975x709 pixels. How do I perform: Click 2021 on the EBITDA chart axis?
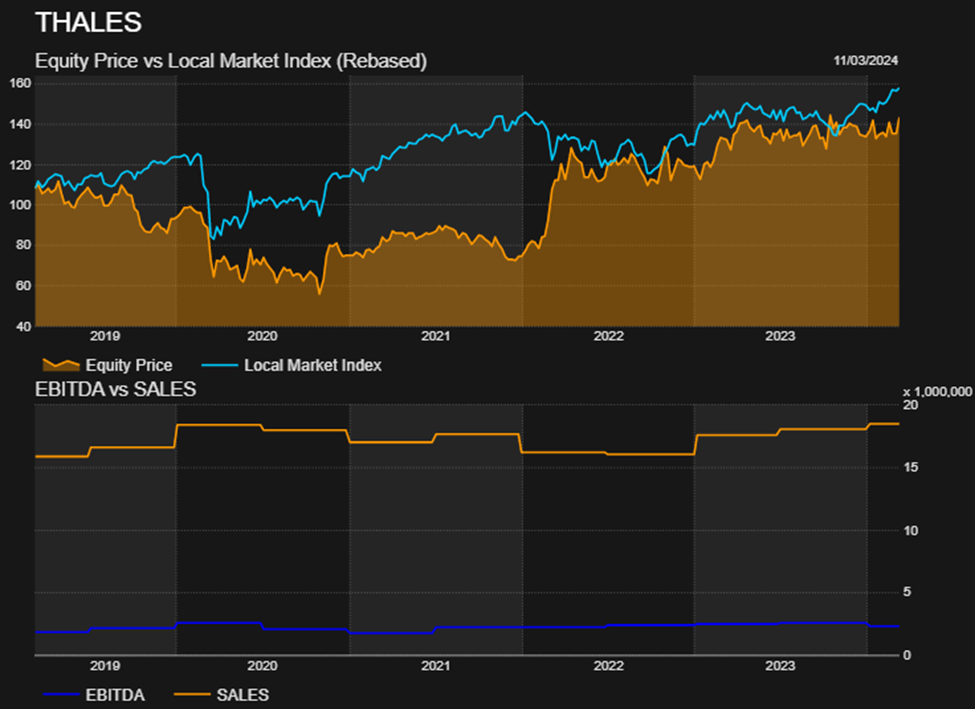click(x=435, y=665)
